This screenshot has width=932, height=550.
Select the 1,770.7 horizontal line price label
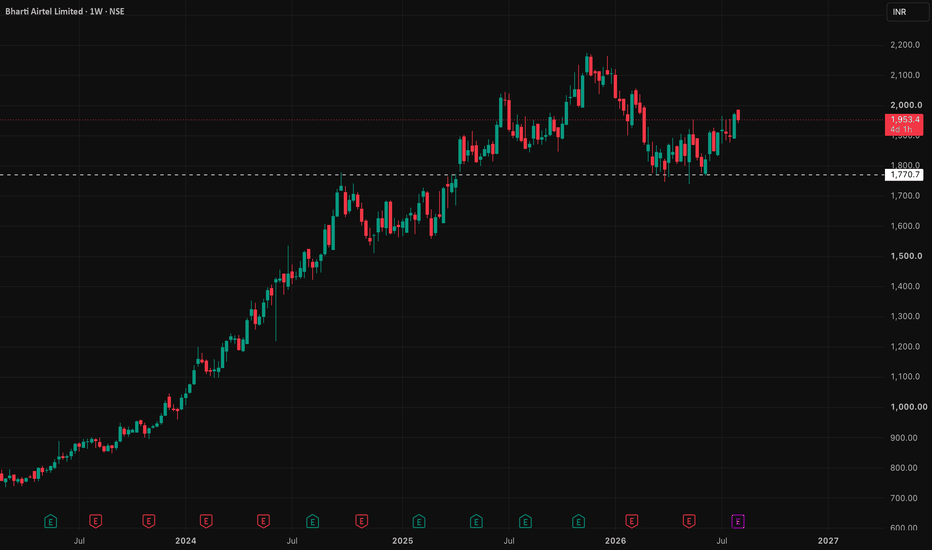click(904, 175)
